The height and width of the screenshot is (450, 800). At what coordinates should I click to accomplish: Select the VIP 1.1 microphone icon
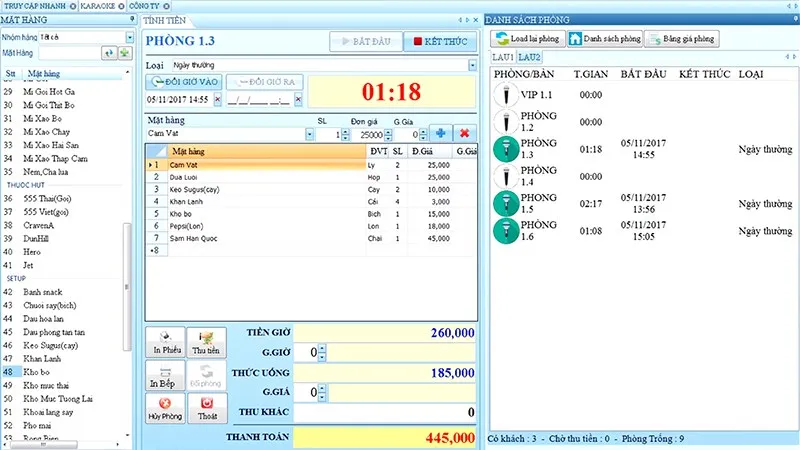click(x=506, y=95)
